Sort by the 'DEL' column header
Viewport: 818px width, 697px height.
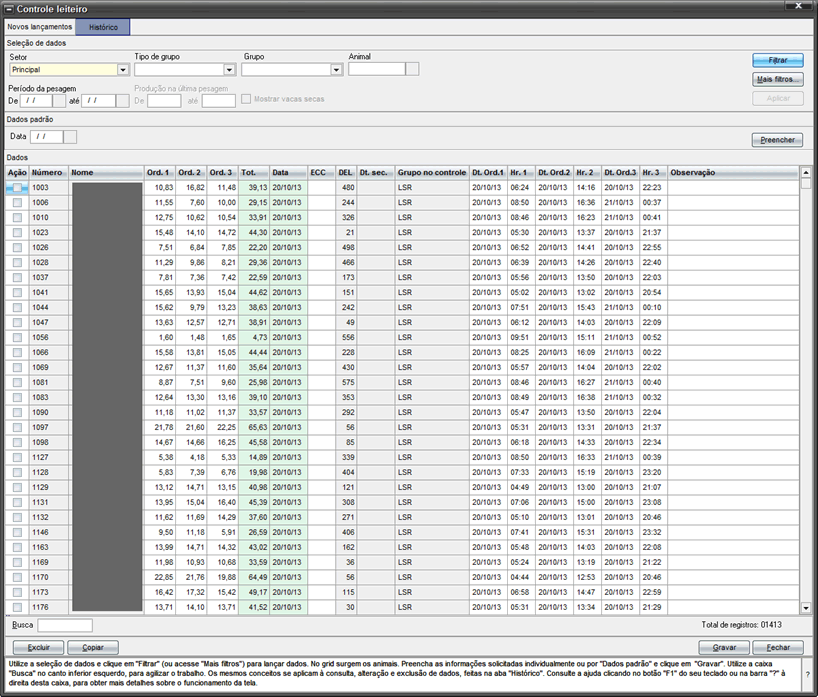click(346, 173)
